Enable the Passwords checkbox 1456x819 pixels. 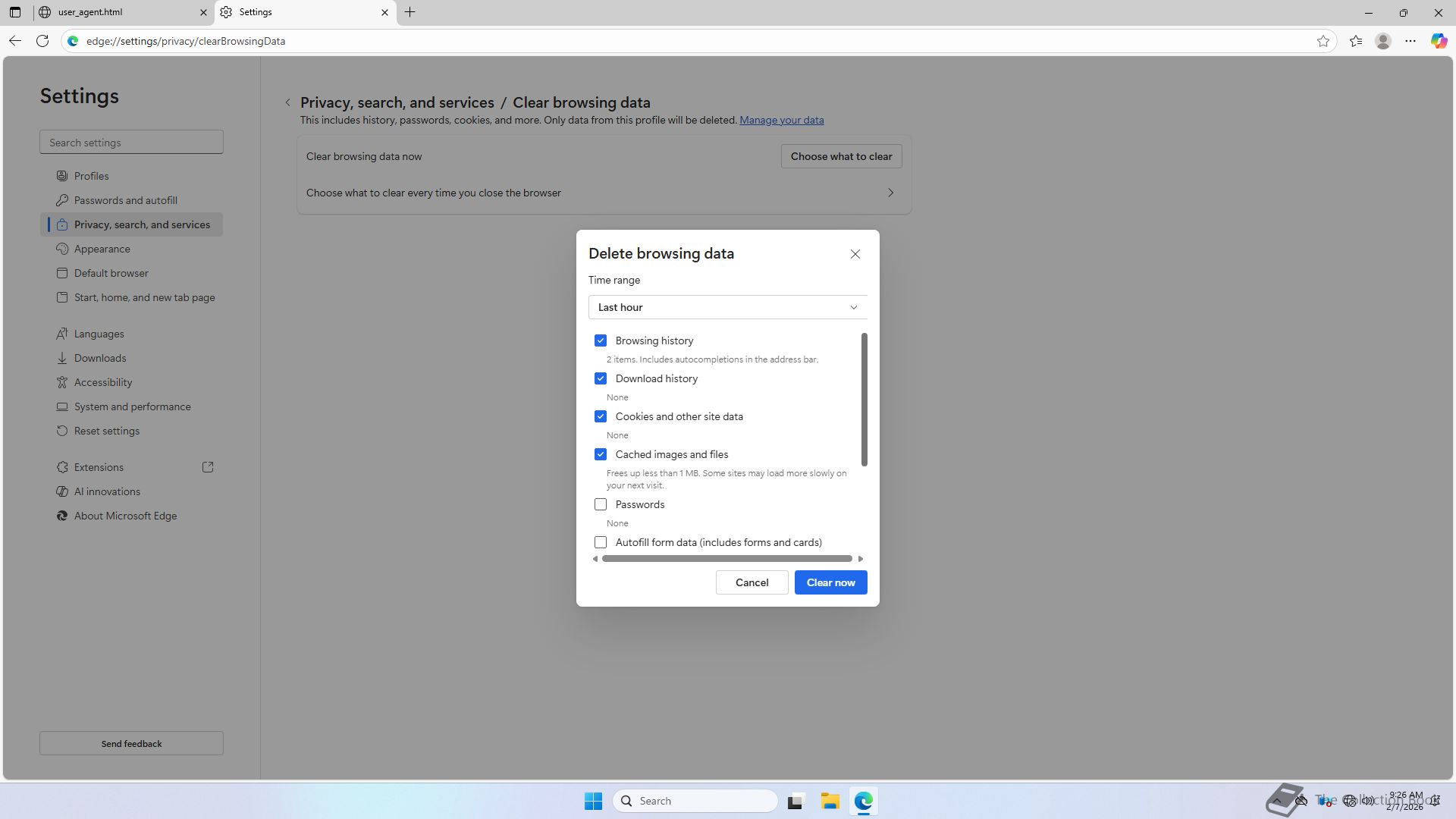pos(601,504)
